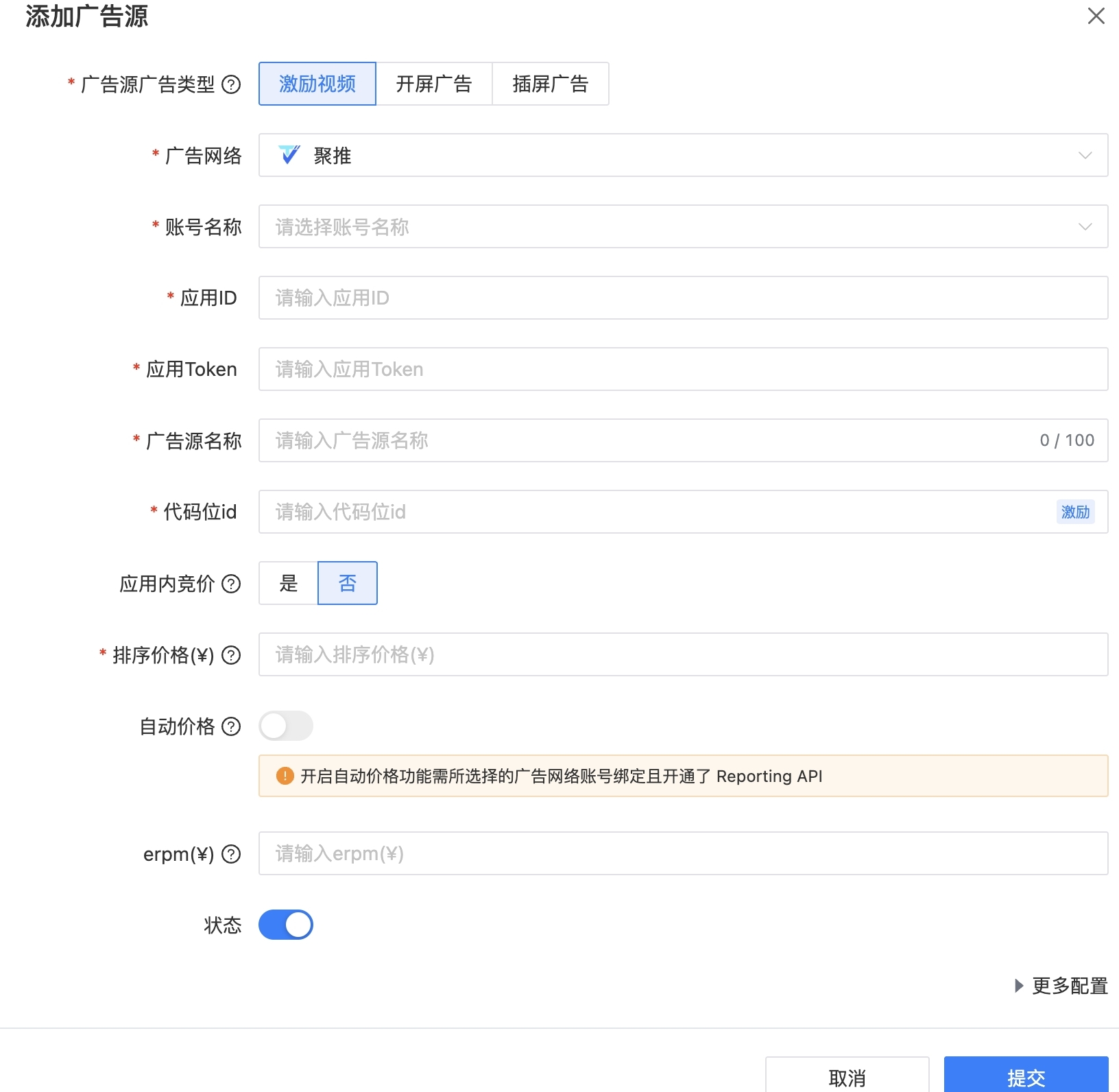Click help icon beside 应用内竞价

(x=232, y=584)
